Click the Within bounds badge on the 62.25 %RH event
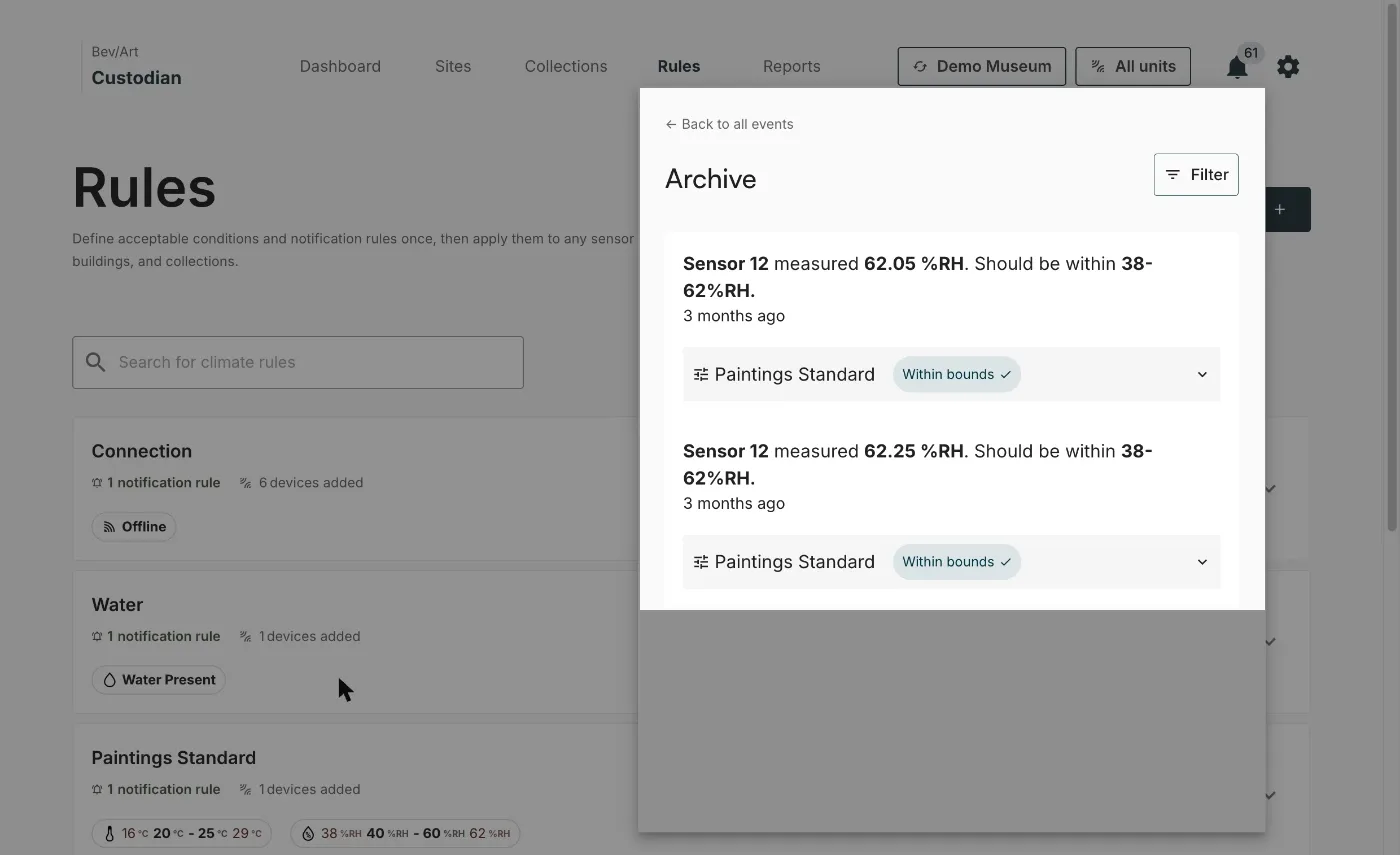The height and width of the screenshot is (855, 1400). click(x=957, y=562)
